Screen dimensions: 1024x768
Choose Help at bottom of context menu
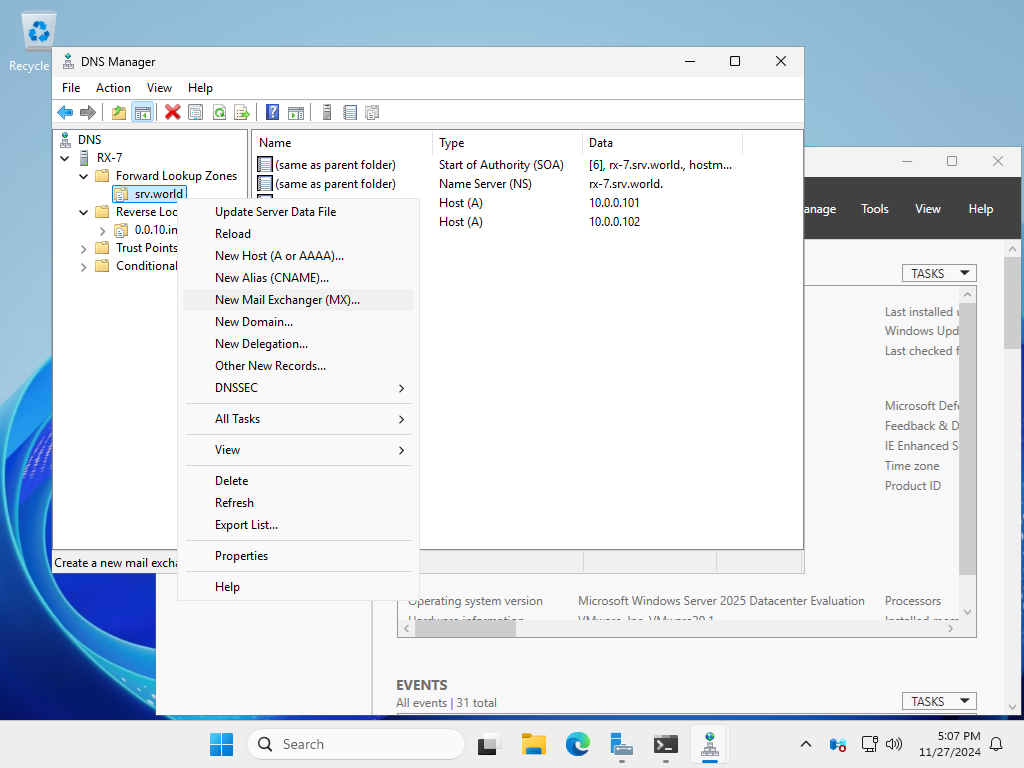click(x=298, y=587)
